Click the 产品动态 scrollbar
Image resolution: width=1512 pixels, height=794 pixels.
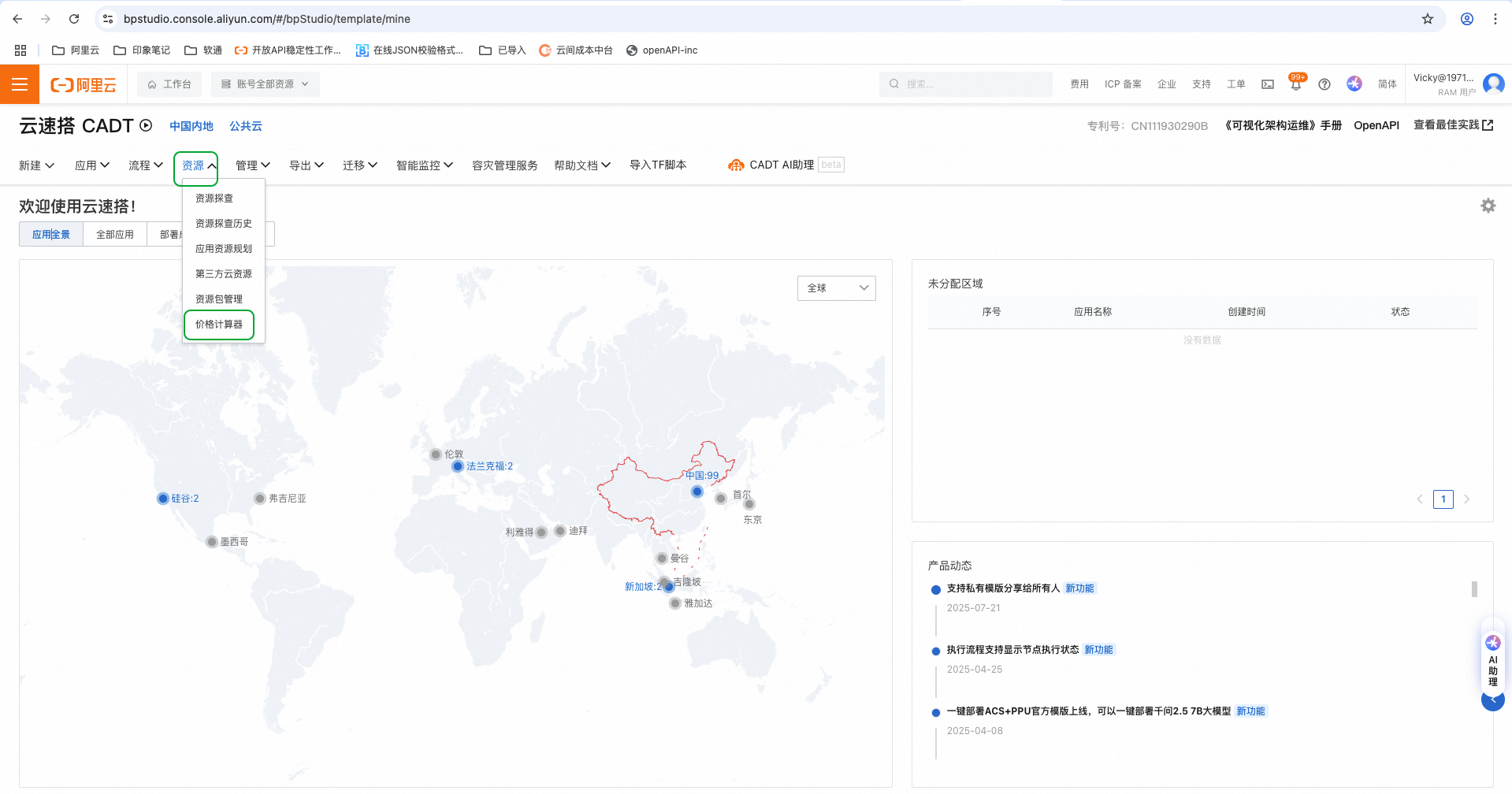(1474, 589)
